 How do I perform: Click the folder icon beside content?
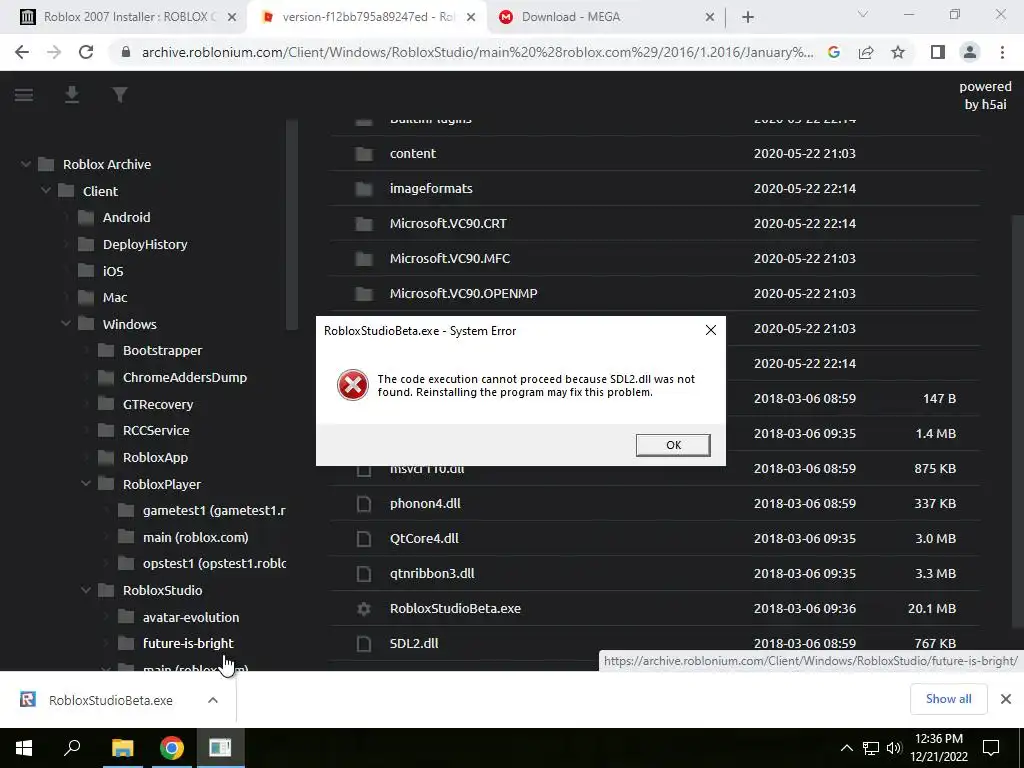tap(364, 153)
